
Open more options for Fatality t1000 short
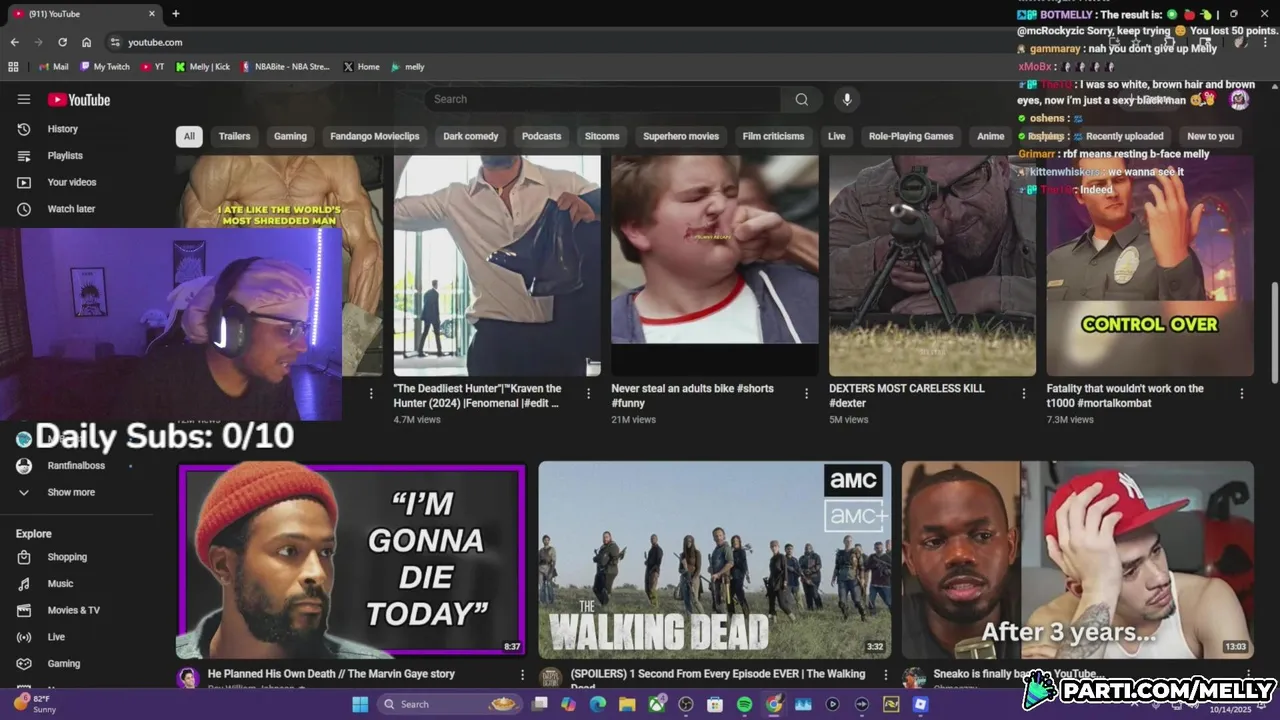1242,394
